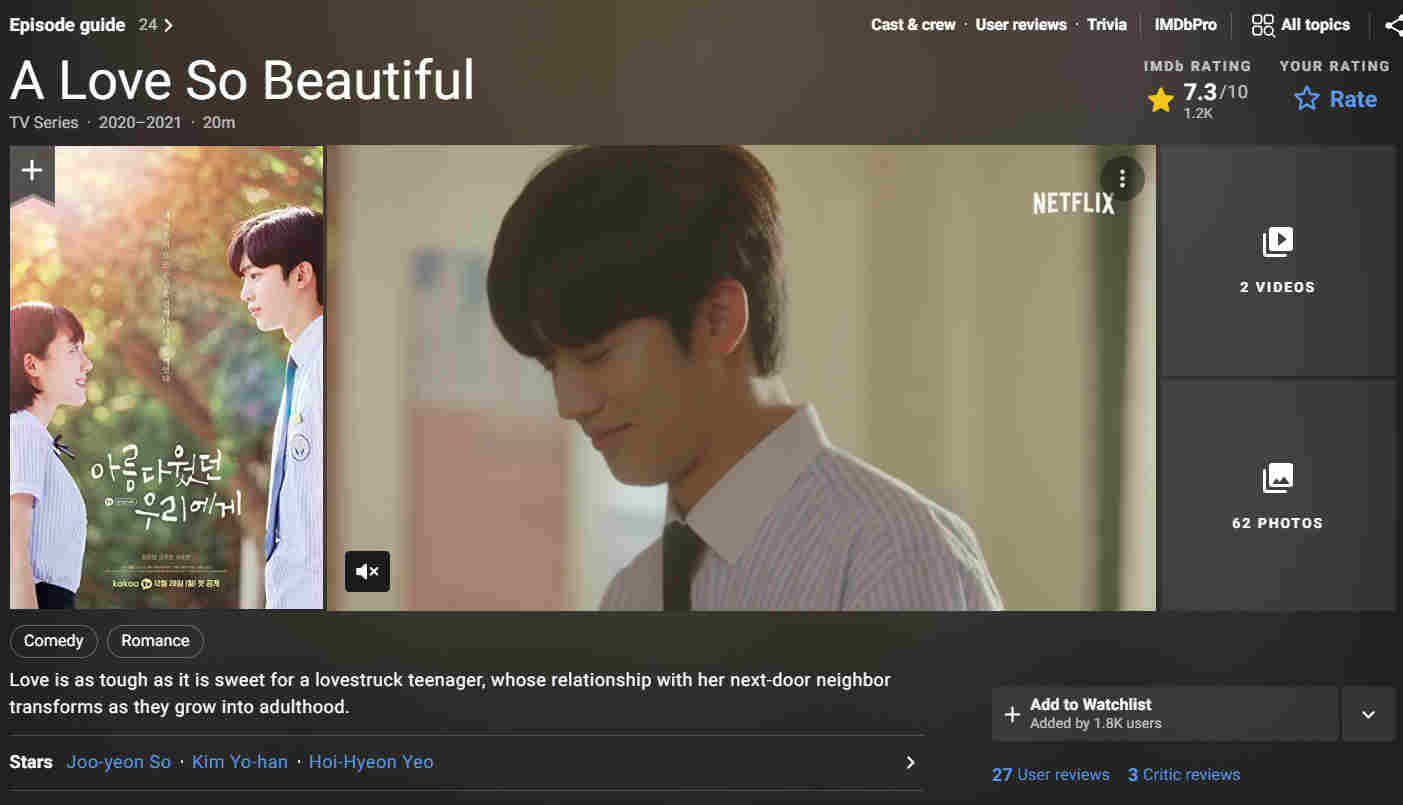Open Kim Yo-han's profile
This screenshot has height=805, width=1403.
pyautogui.click(x=240, y=762)
